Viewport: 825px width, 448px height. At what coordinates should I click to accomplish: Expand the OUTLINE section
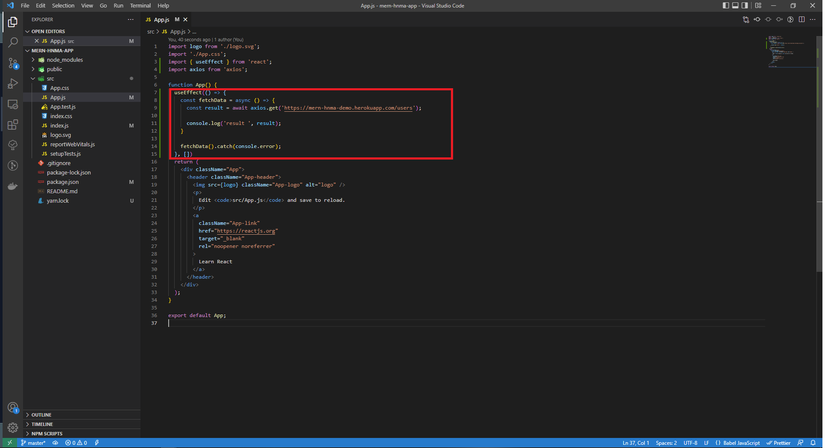click(41, 415)
